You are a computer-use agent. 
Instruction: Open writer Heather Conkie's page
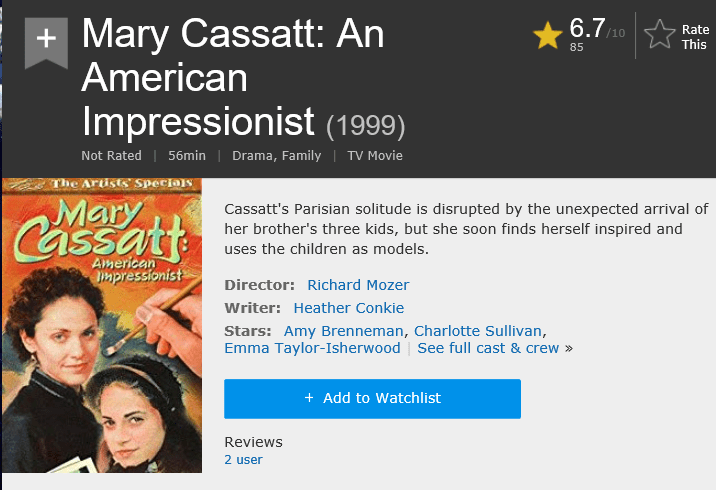tap(348, 308)
